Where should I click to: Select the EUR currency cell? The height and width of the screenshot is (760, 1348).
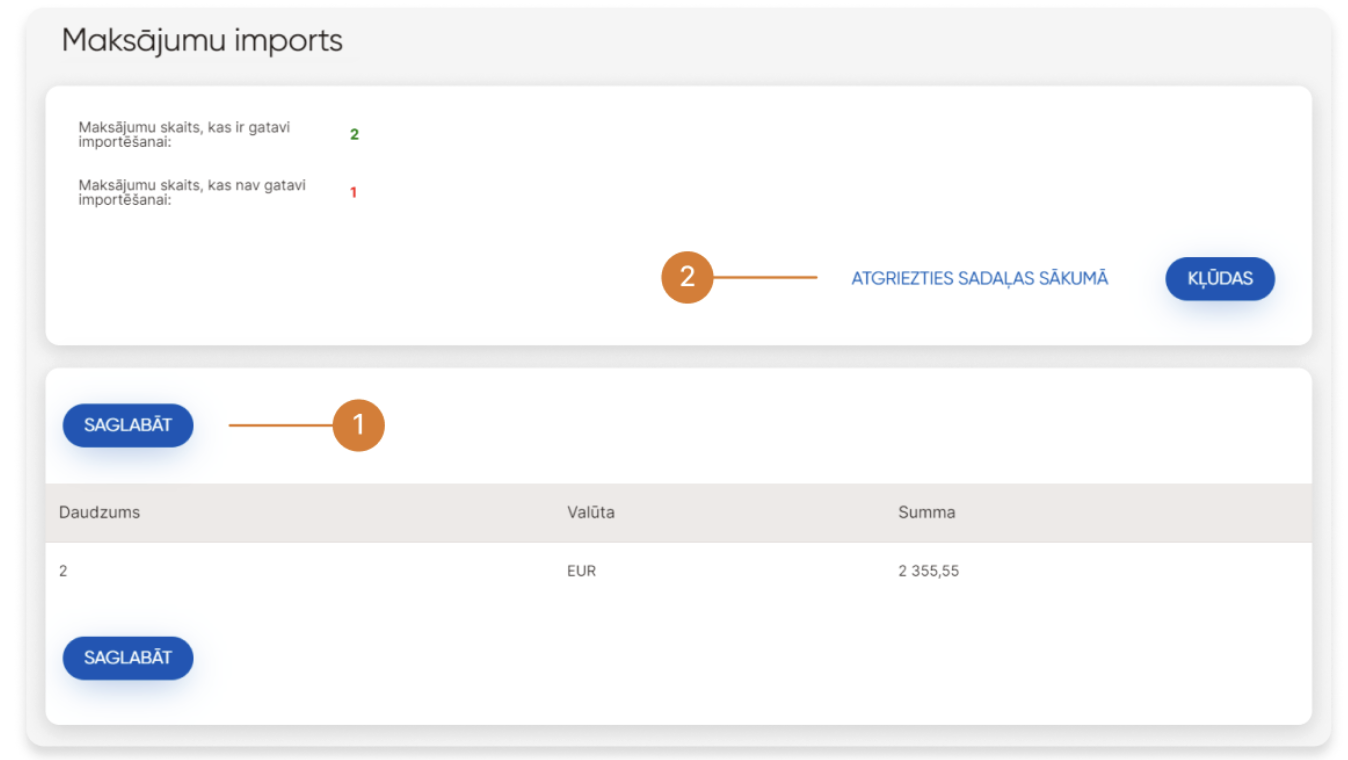coord(581,571)
